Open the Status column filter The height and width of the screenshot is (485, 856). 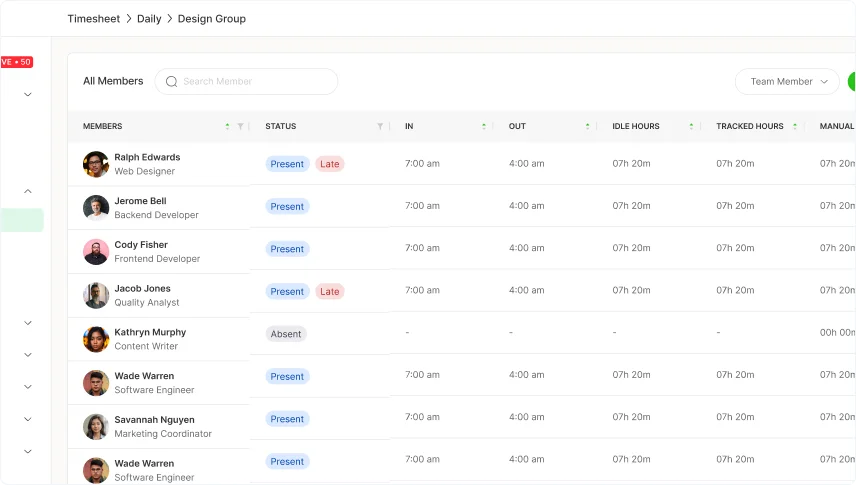click(x=380, y=126)
